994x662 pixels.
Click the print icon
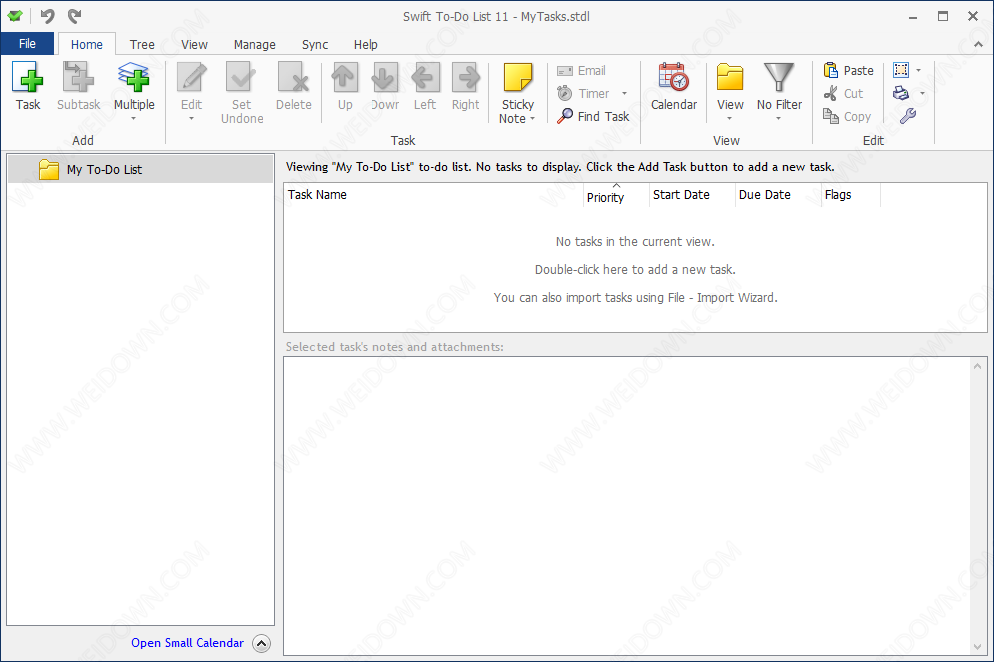(901, 93)
